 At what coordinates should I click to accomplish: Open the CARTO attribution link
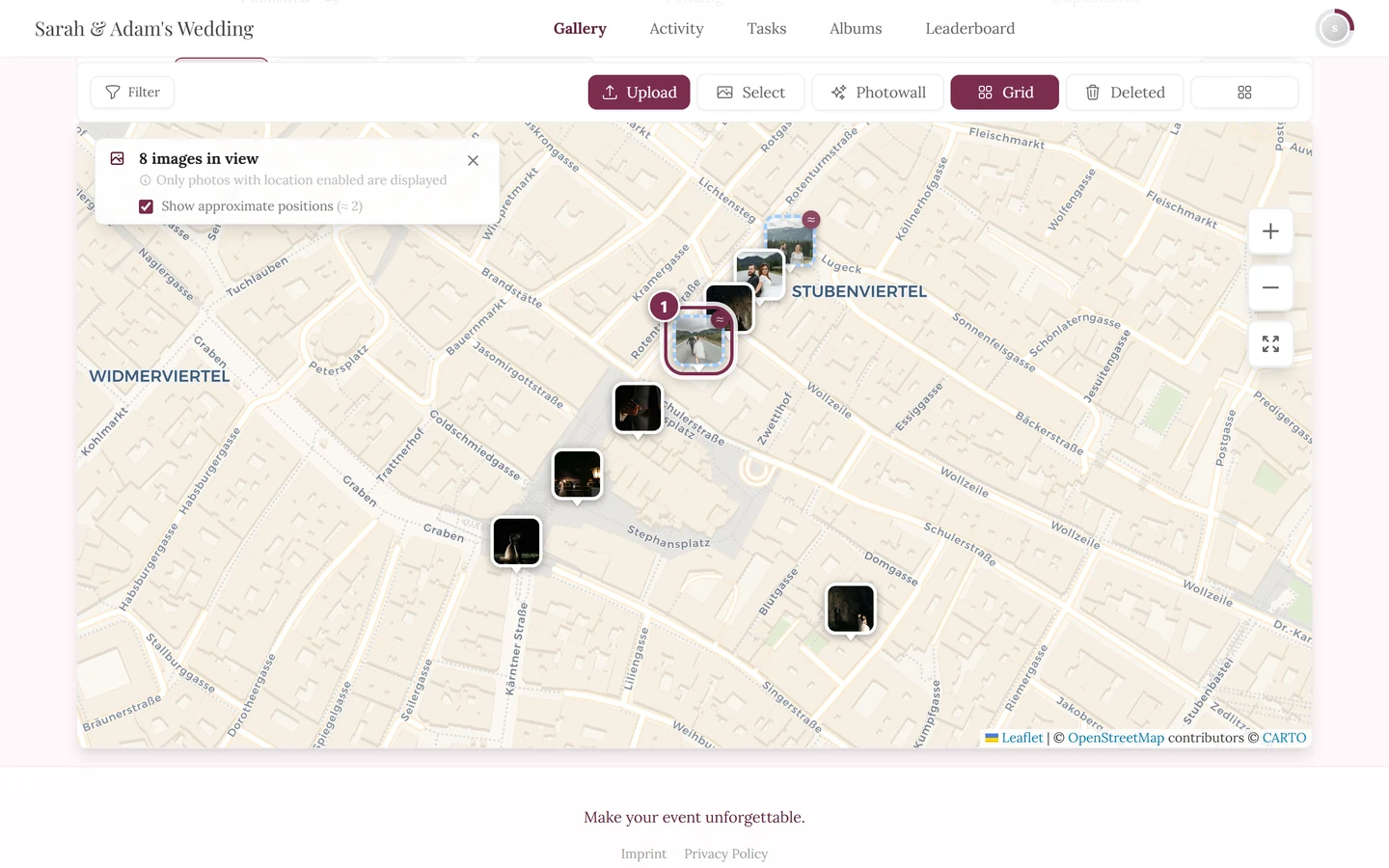click(1284, 738)
